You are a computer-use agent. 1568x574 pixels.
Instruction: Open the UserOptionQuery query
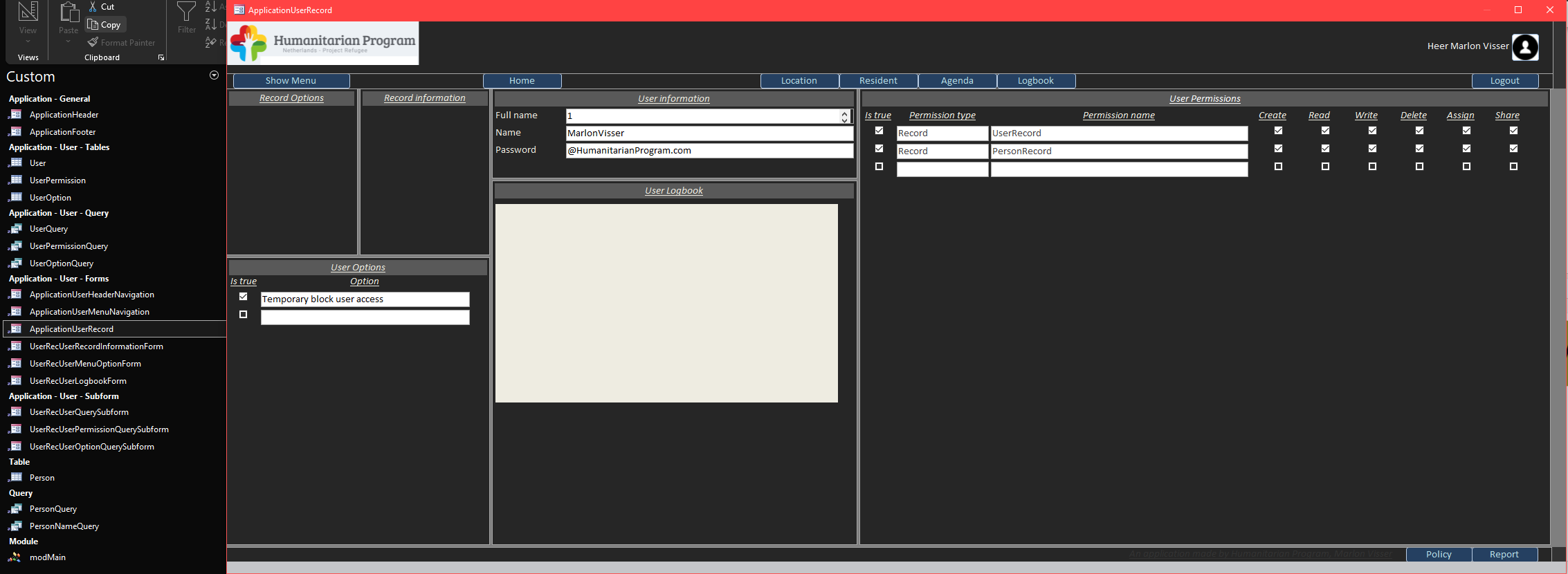(x=61, y=263)
